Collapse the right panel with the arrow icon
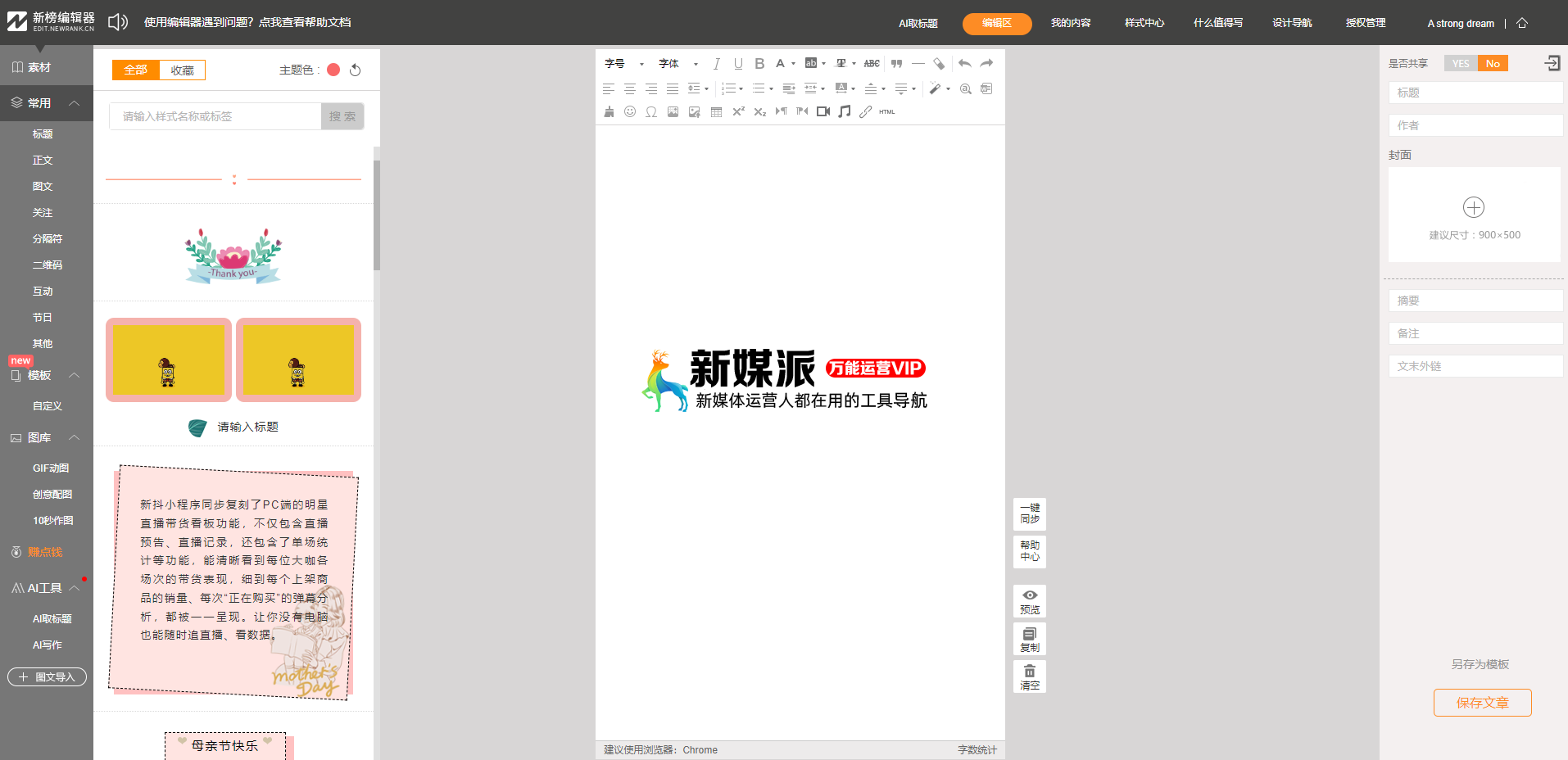This screenshot has height=760, width=1568. pos(1552,63)
